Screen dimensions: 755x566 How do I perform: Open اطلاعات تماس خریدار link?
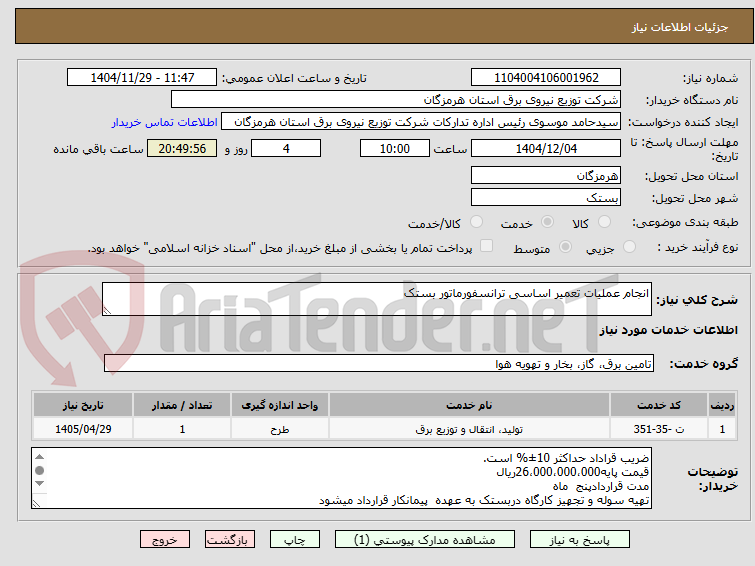(165, 122)
